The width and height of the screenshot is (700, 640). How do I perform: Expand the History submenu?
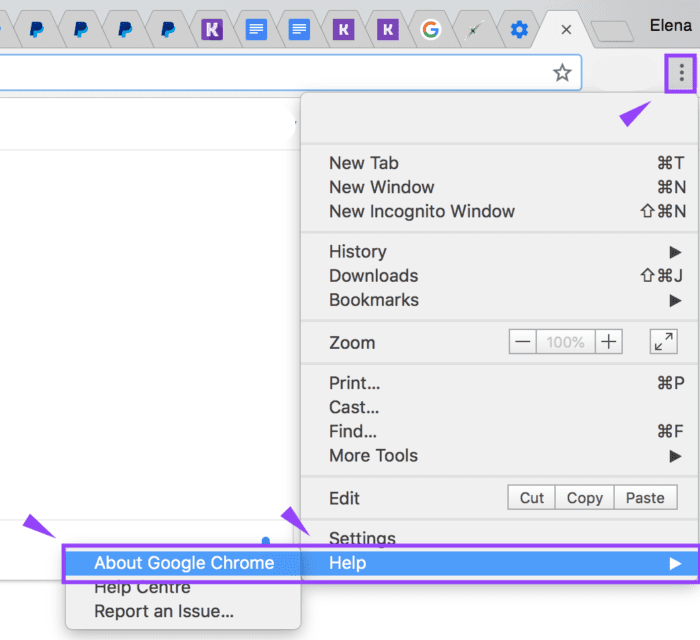[500, 252]
